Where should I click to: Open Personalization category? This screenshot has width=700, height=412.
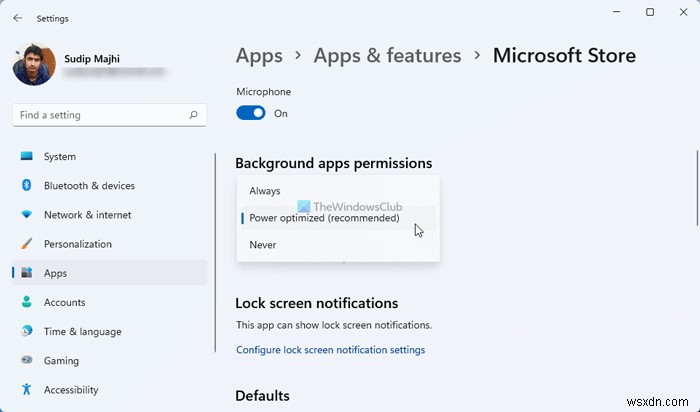tap(109, 244)
